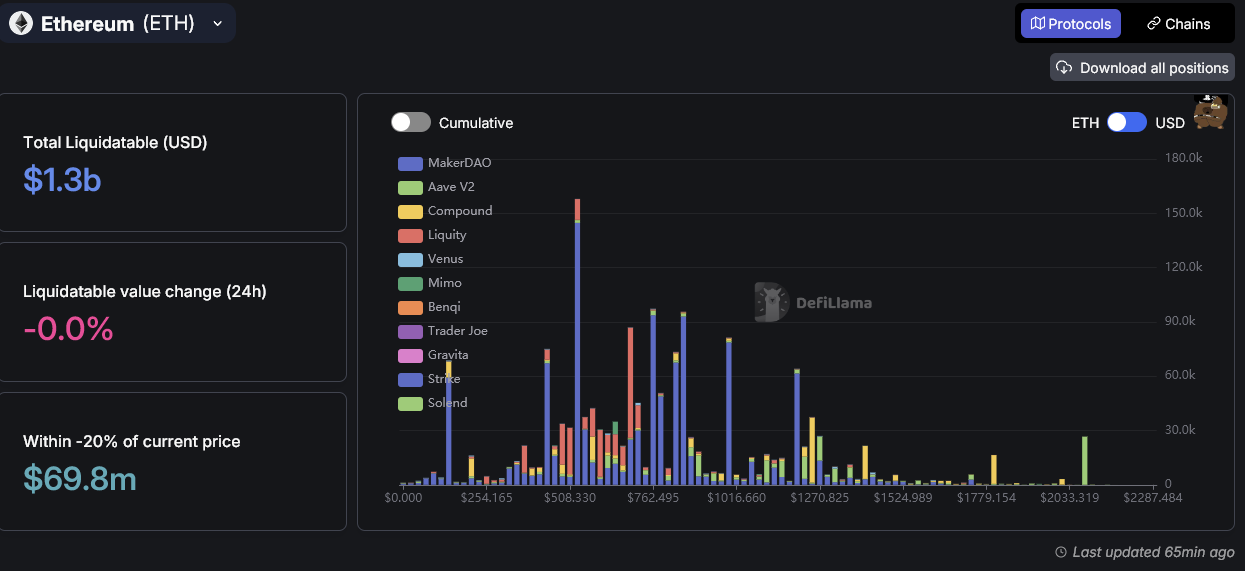Image resolution: width=1245 pixels, height=571 pixels.
Task: Click the -0.0% value change figure
Action: (x=68, y=328)
